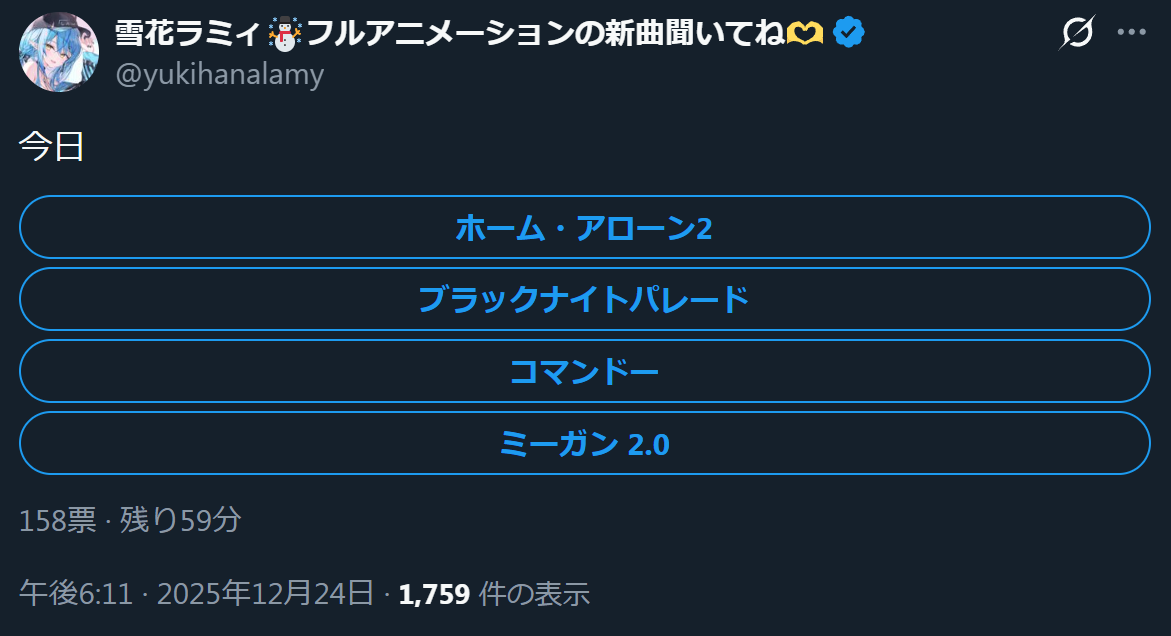This screenshot has height=636, width=1171.
Task: Select the ブラックナイトパレード poll option
Action: pyautogui.click(x=585, y=300)
